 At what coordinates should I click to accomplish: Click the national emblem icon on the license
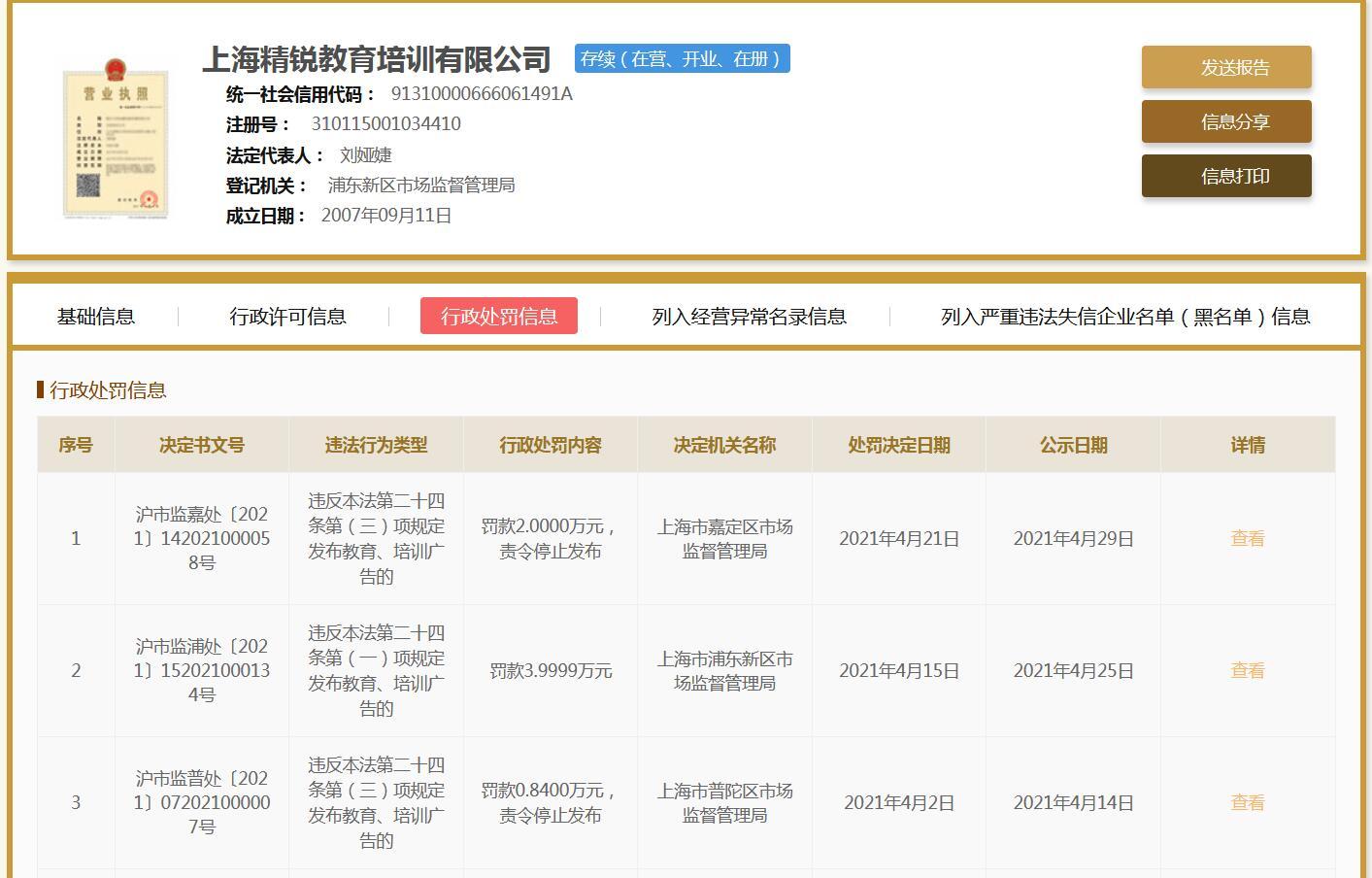click(117, 68)
